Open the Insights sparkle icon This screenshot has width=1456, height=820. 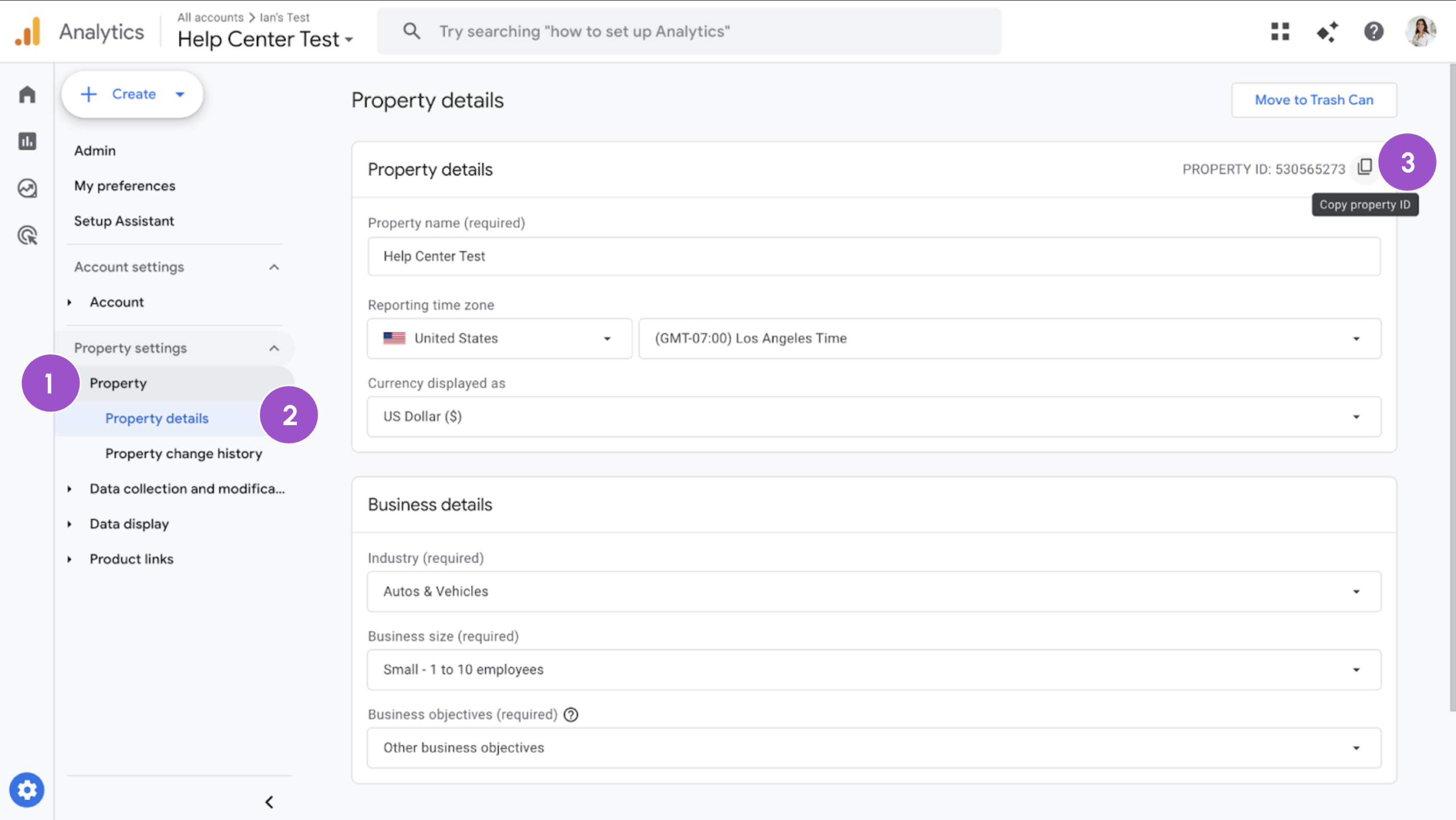click(1327, 31)
